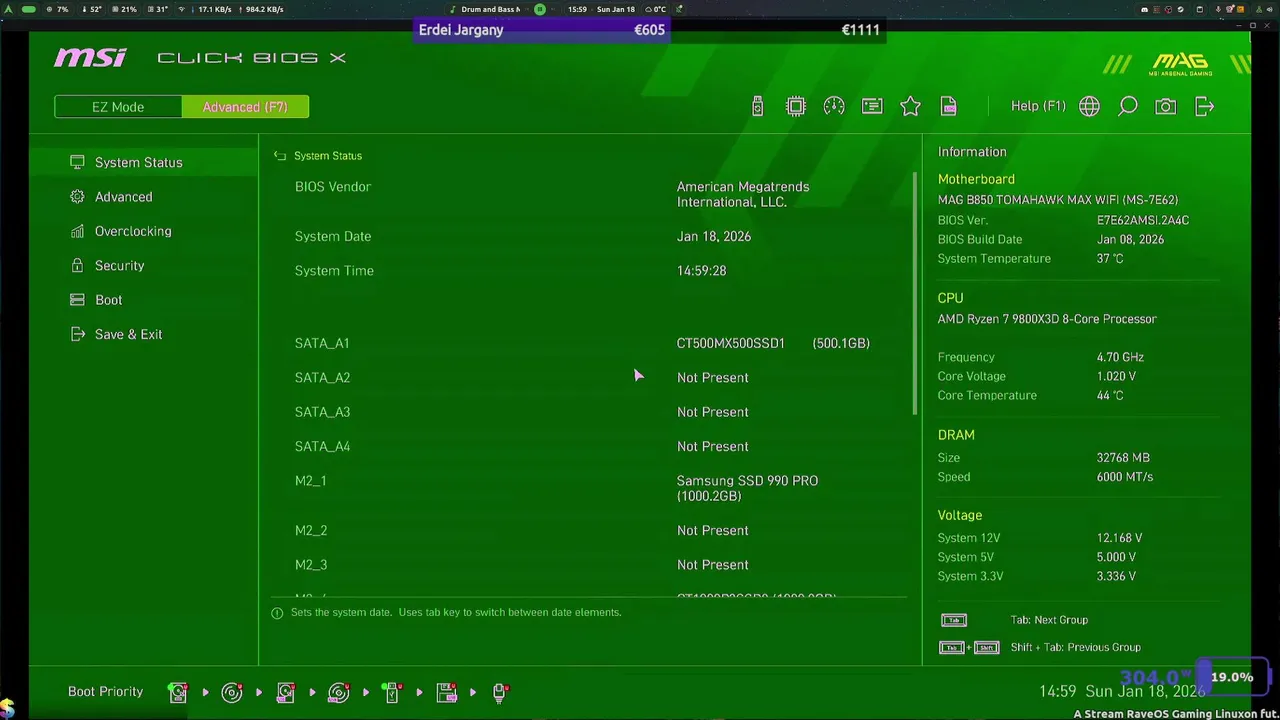Click the Boot Priority label
The image size is (1280, 720).
105,692
